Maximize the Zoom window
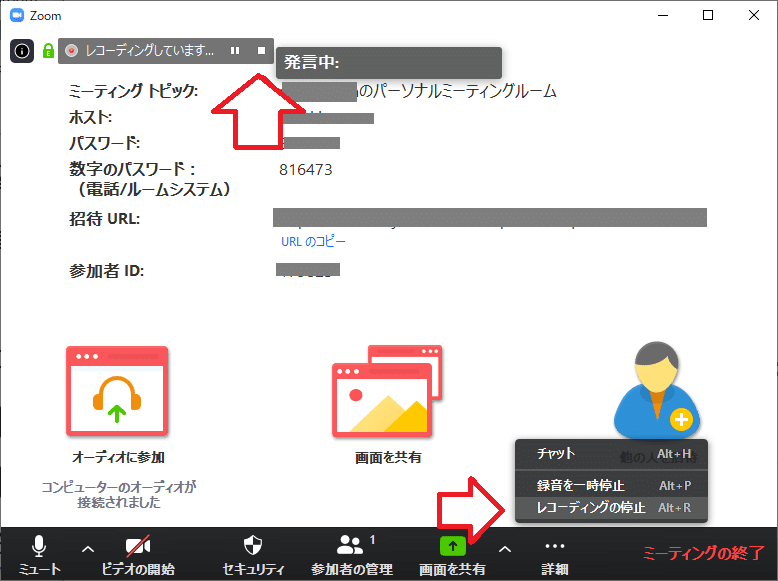This screenshot has height=581, width=778. click(x=708, y=15)
